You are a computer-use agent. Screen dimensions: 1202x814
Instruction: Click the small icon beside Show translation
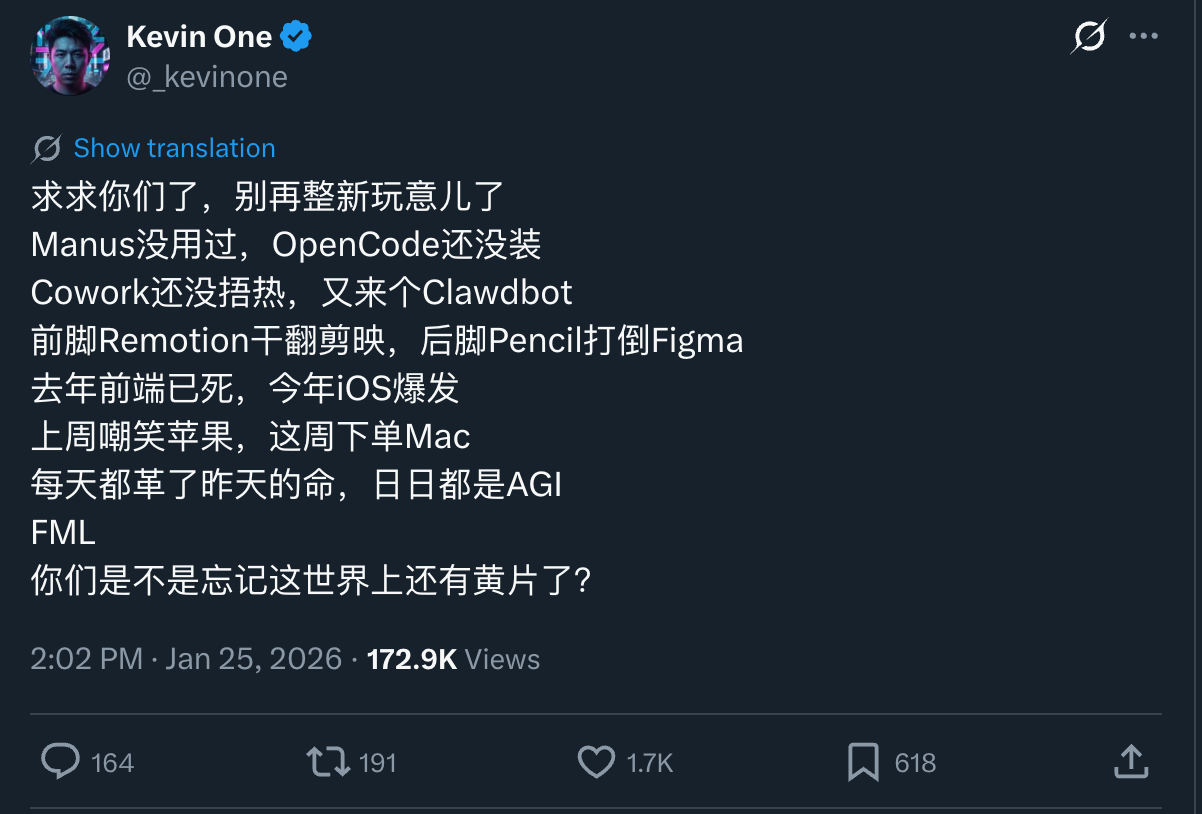(46, 149)
